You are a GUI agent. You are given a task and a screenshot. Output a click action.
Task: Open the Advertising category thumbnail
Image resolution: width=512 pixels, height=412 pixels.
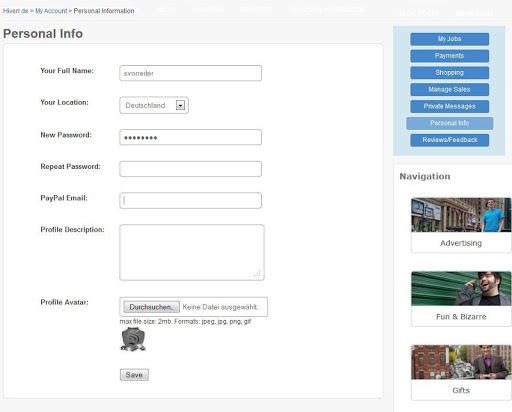point(461,215)
